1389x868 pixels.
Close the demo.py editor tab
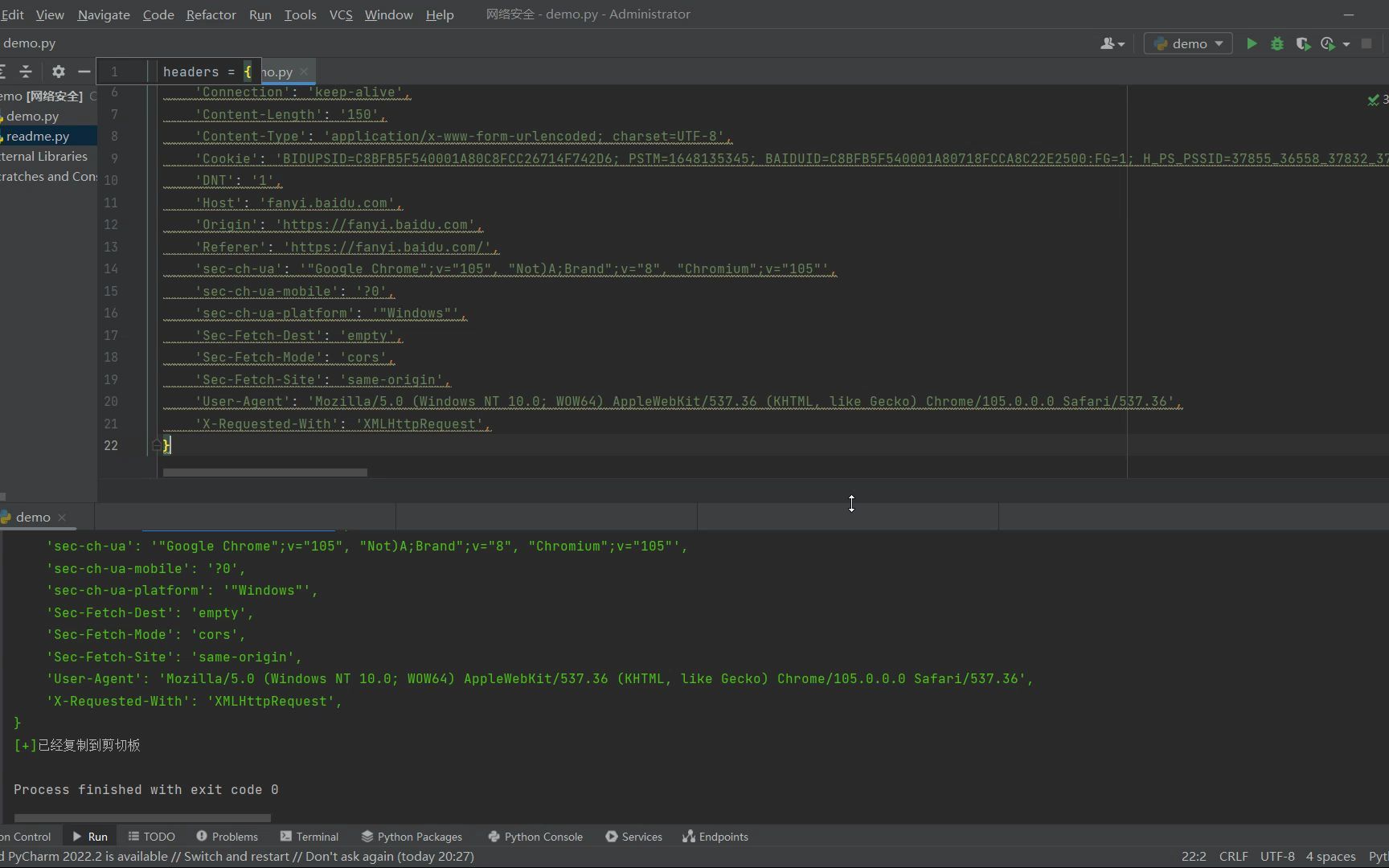click(x=304, y=72)
